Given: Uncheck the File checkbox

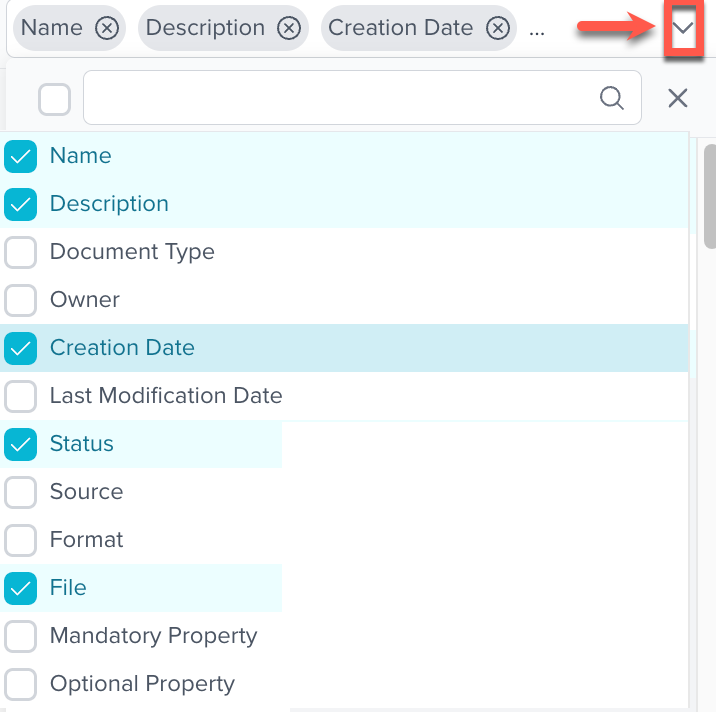Looking at the screenshot, I should (21, 588).
